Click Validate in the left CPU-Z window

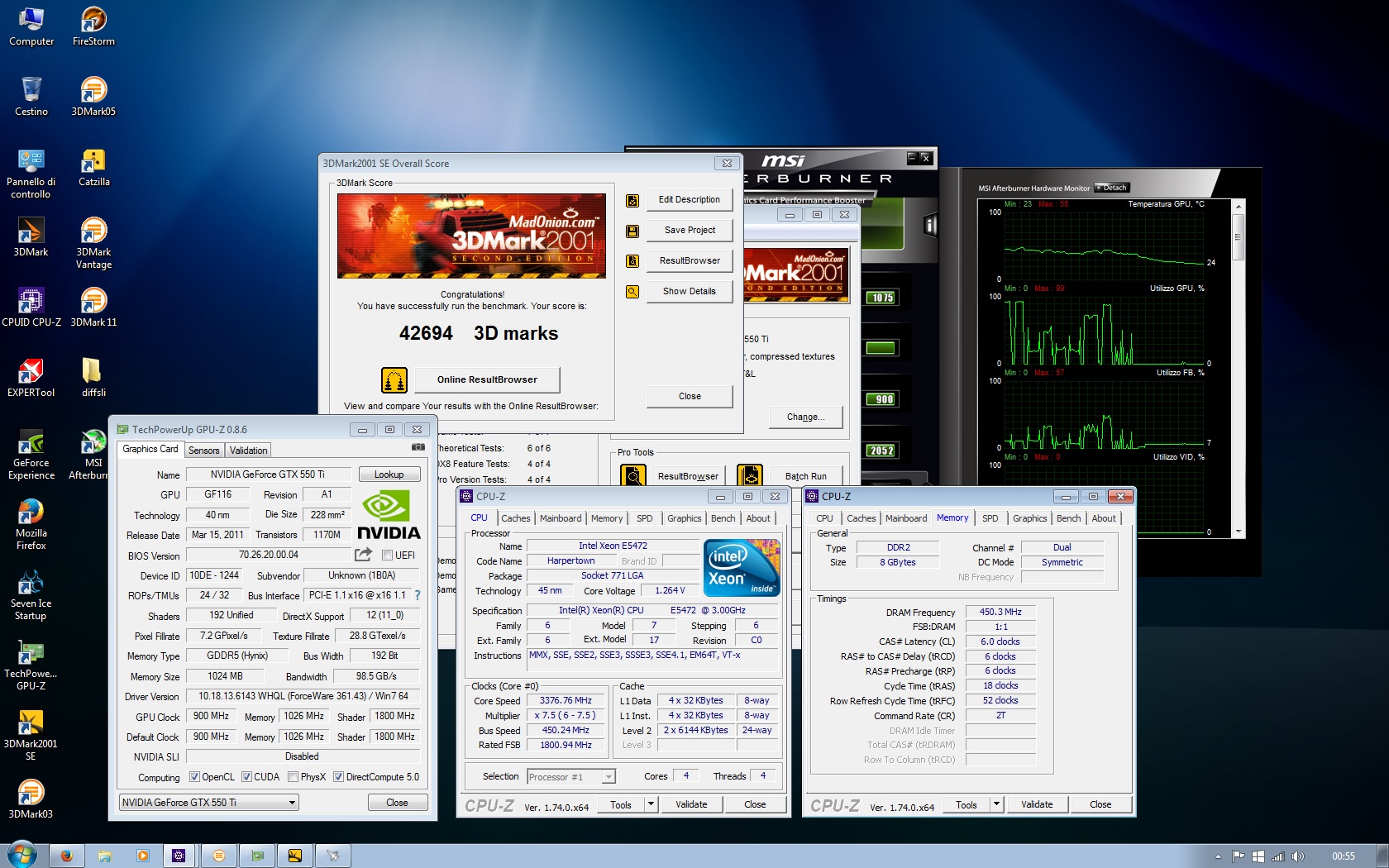click(x=691, y=804)
